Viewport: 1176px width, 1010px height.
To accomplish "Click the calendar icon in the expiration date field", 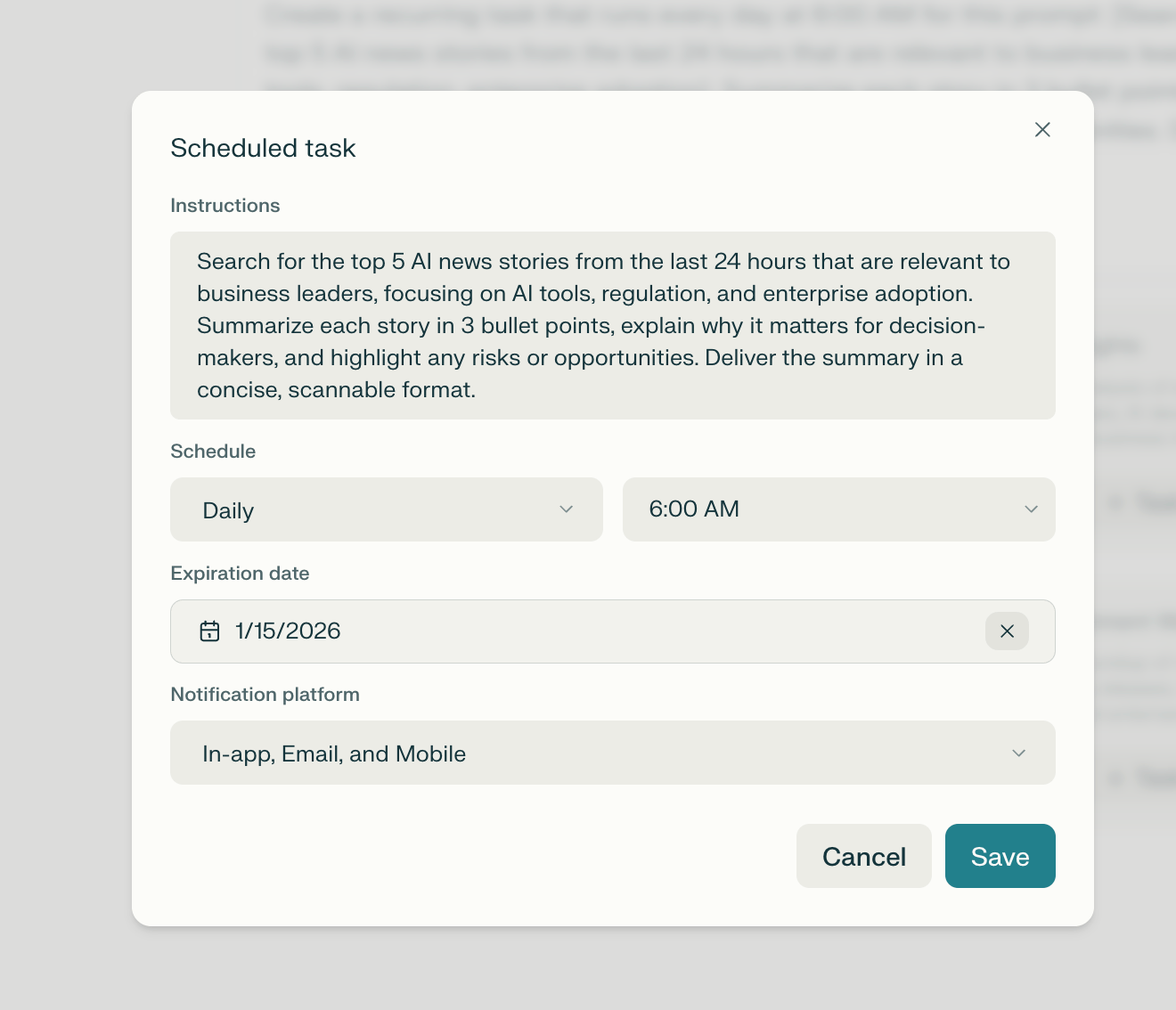I will click(209, 631).
